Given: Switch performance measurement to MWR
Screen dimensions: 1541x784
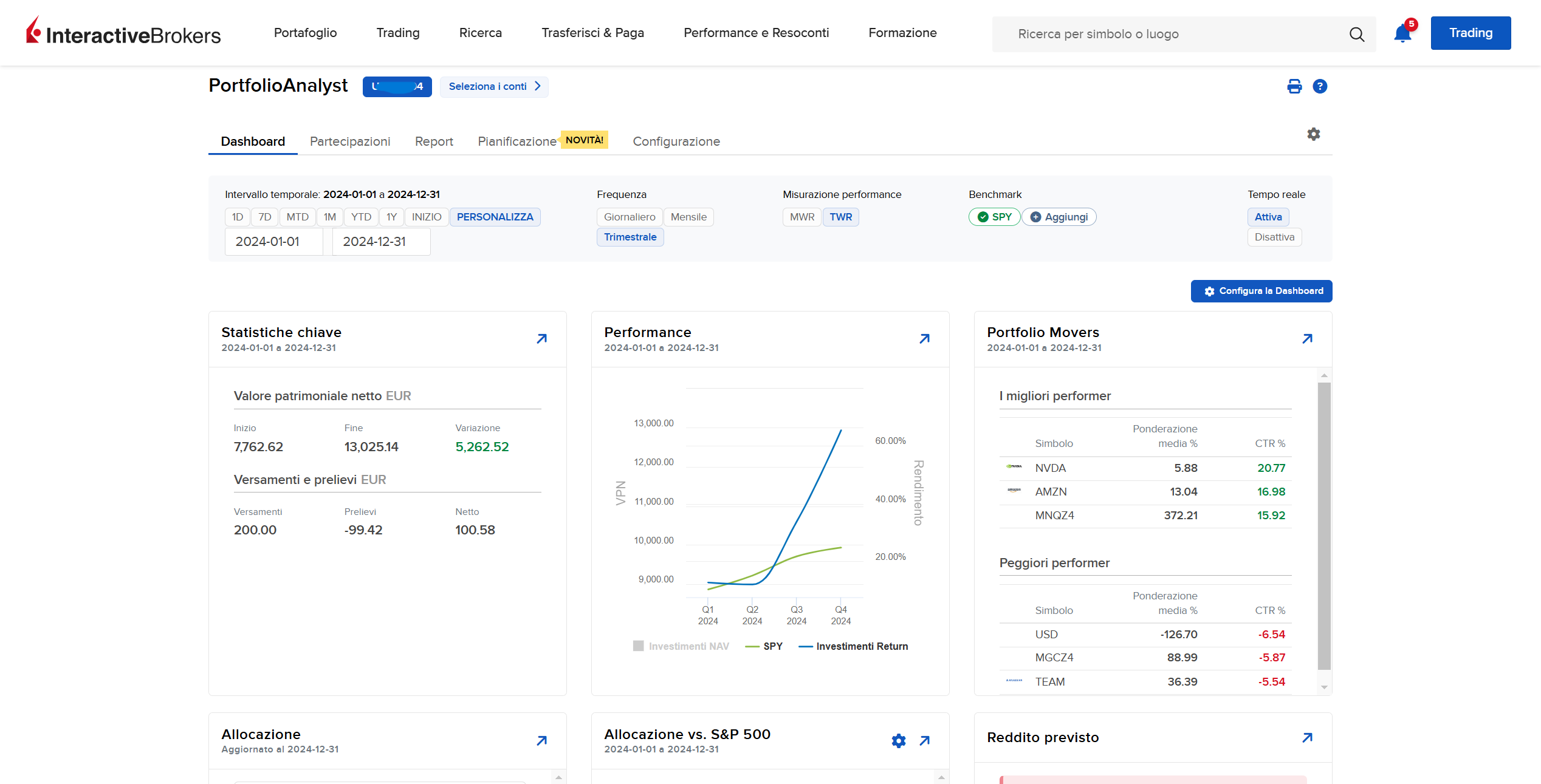Looking at the screenshot, I should [x=802, y=217].
